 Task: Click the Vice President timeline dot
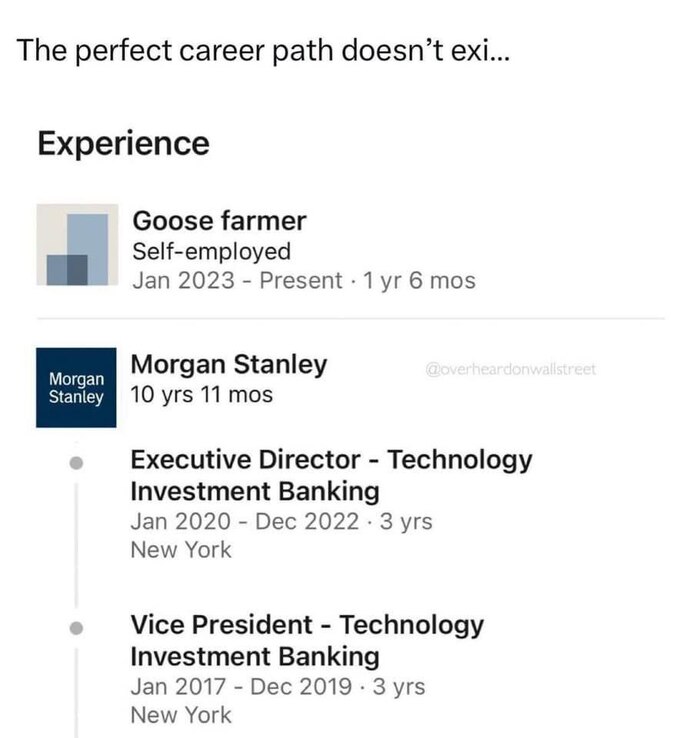76,629
